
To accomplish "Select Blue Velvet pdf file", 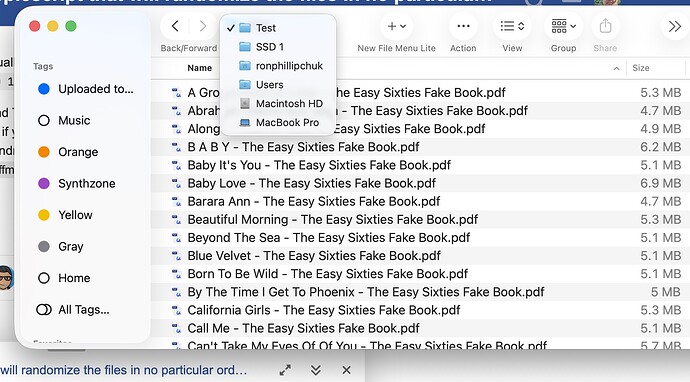I will point(314,256).
